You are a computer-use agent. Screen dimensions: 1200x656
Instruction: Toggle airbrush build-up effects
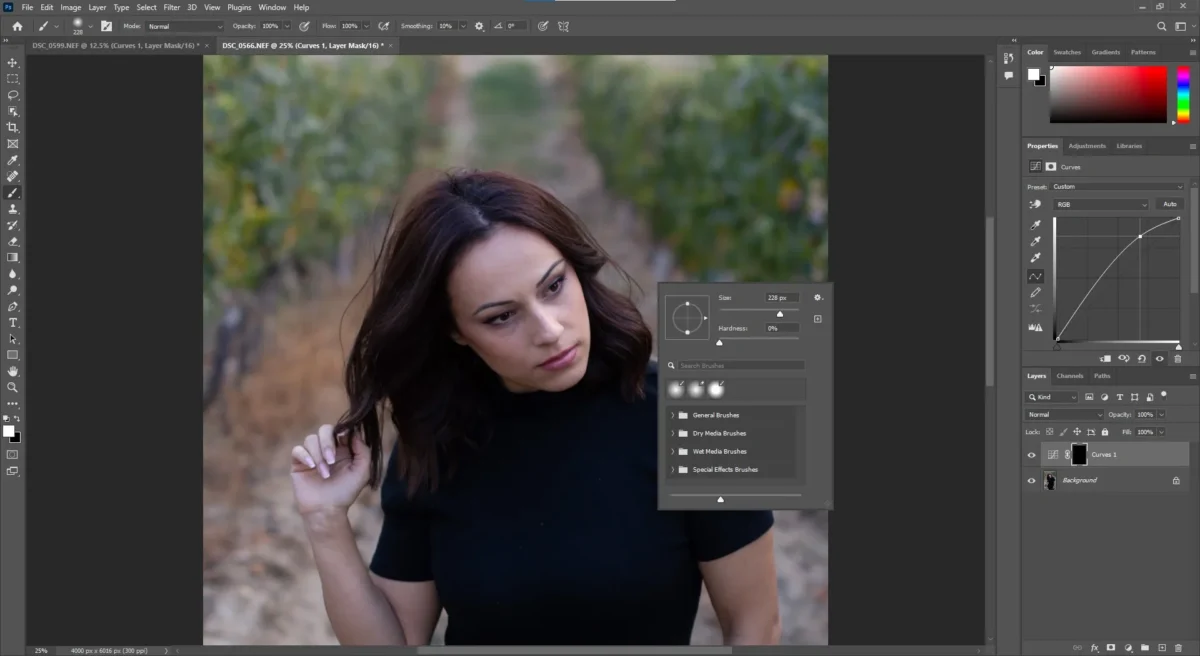[x=385, y=26]
